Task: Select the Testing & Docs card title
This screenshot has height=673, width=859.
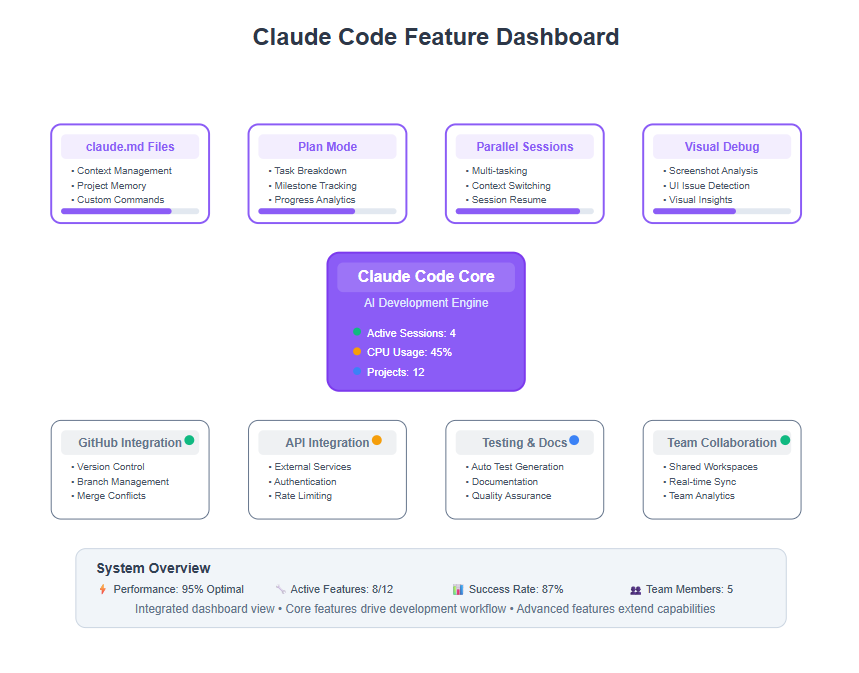Action: (524, 443)
